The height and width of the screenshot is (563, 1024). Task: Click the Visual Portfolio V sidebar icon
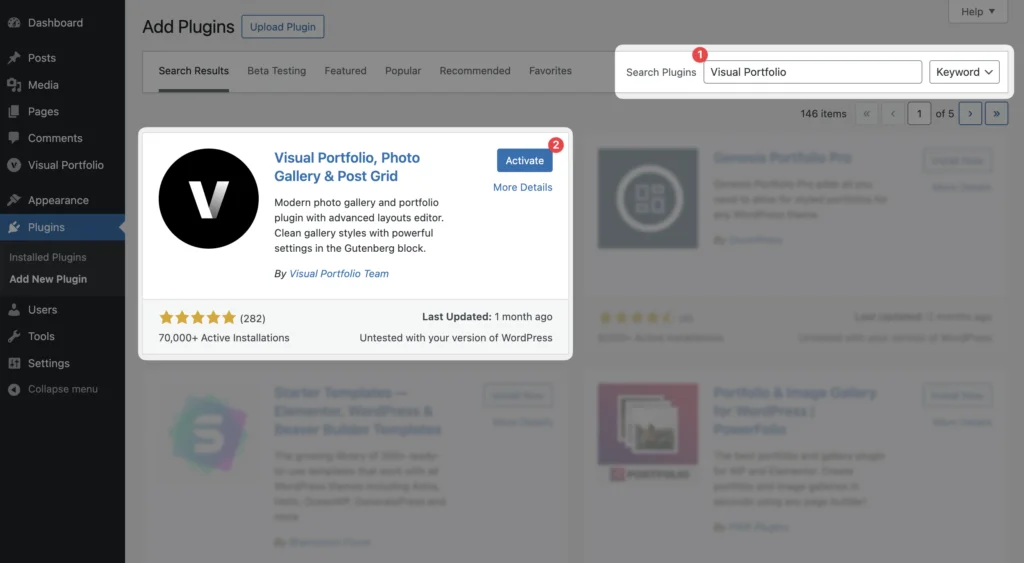(14, 165)
